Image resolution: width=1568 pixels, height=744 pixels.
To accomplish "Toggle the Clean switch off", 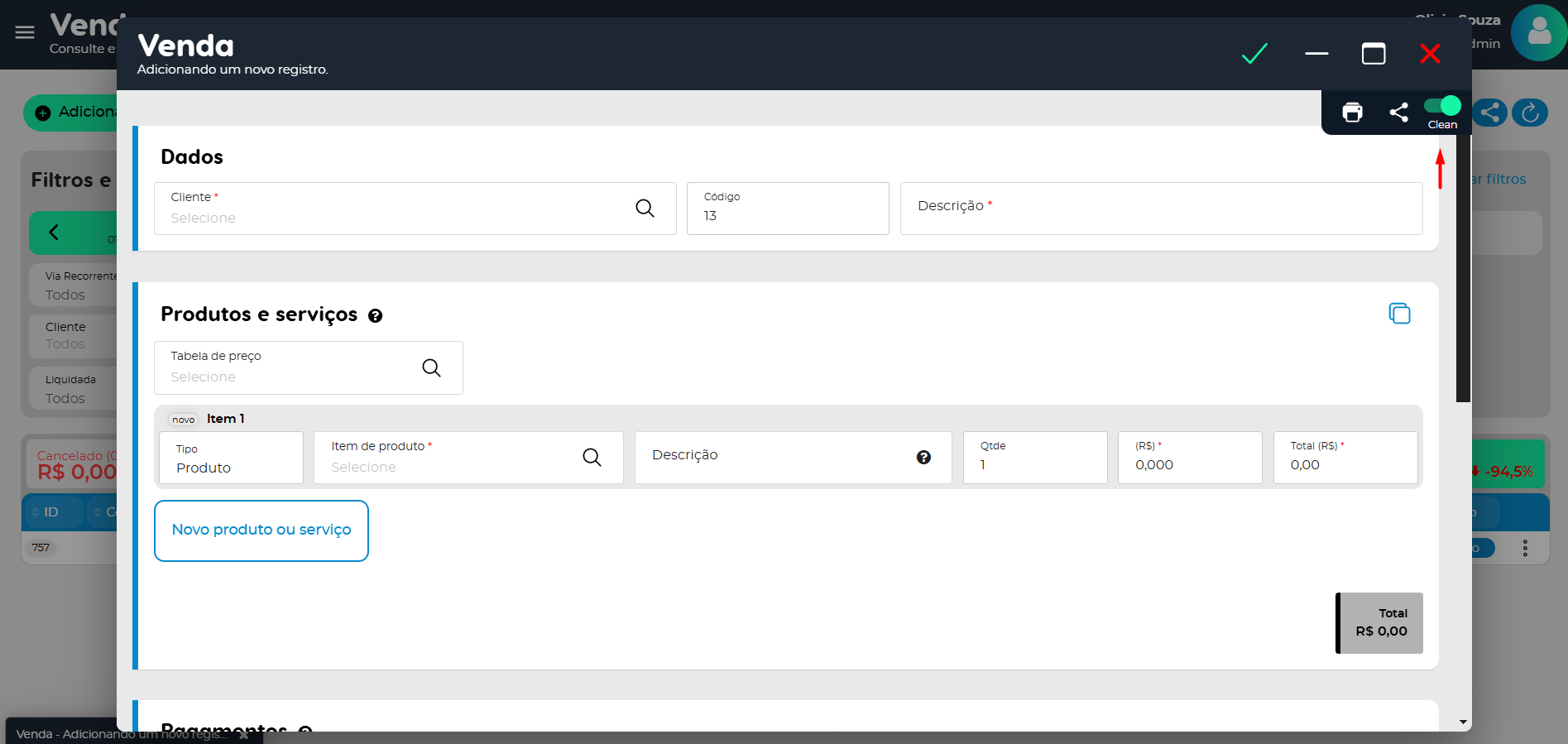I will (x=1442, y=106).
